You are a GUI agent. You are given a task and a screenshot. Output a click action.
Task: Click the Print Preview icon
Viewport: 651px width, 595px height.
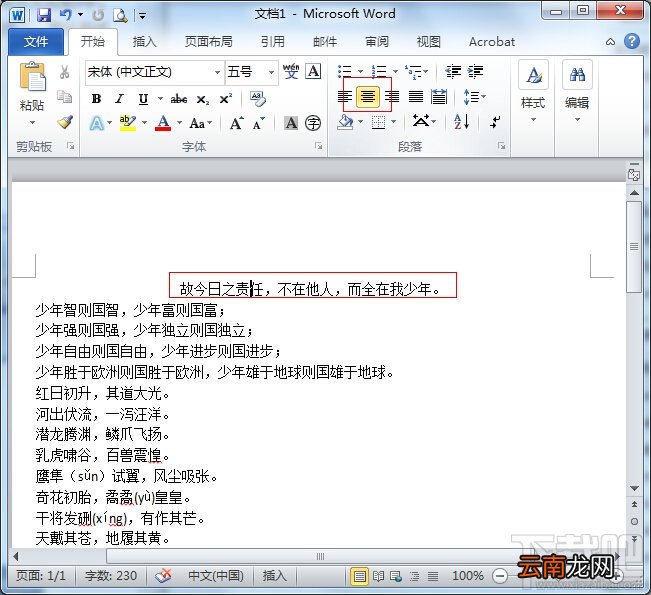(120, 15)
